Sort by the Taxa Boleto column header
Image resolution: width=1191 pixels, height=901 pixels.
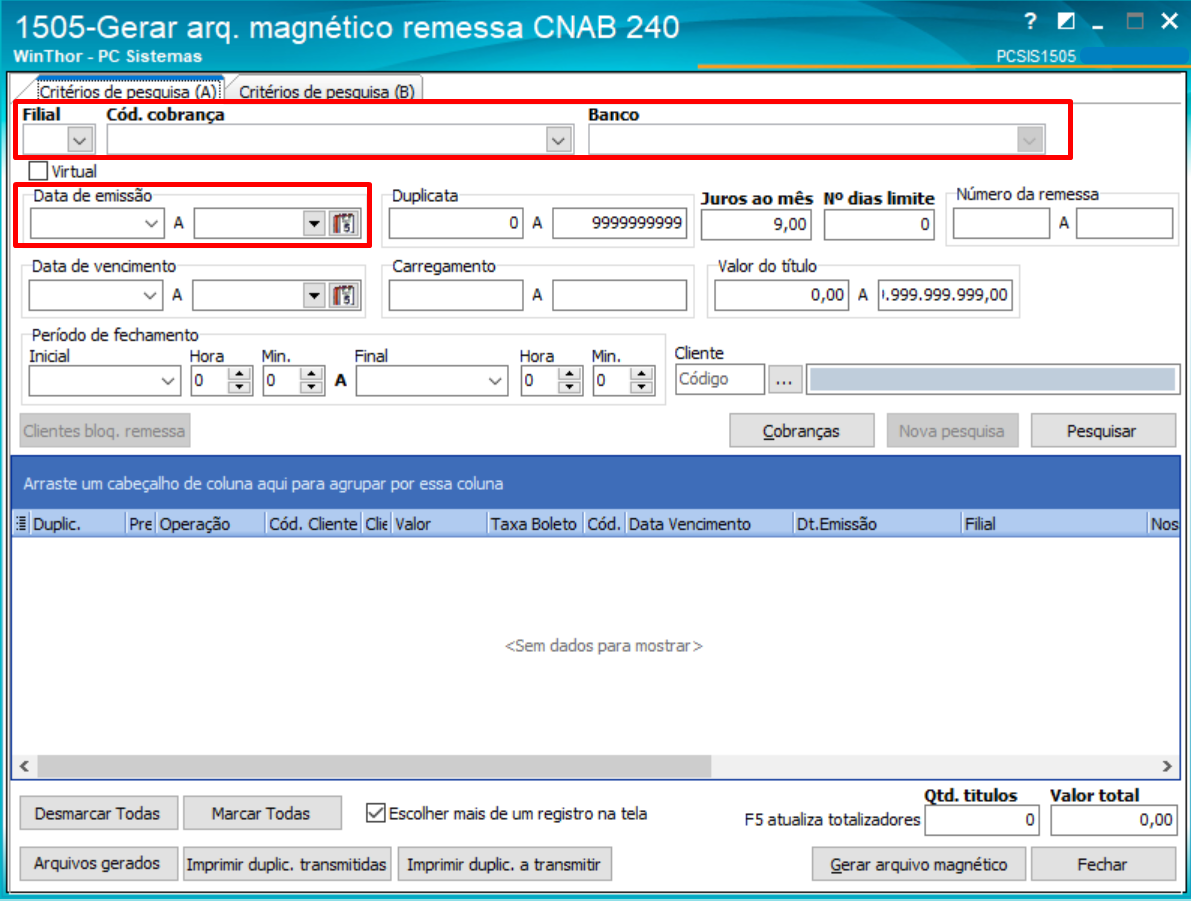coord(534,523)
